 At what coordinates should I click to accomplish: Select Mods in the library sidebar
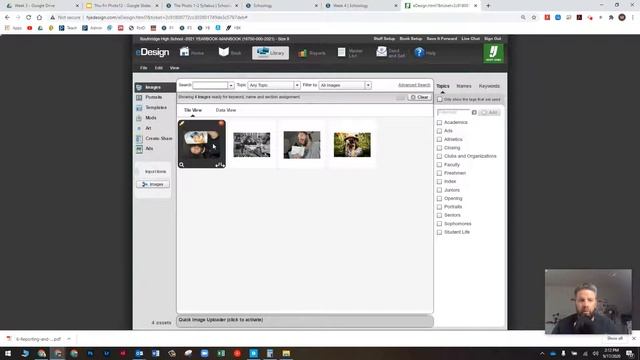[x=151, y=118]
